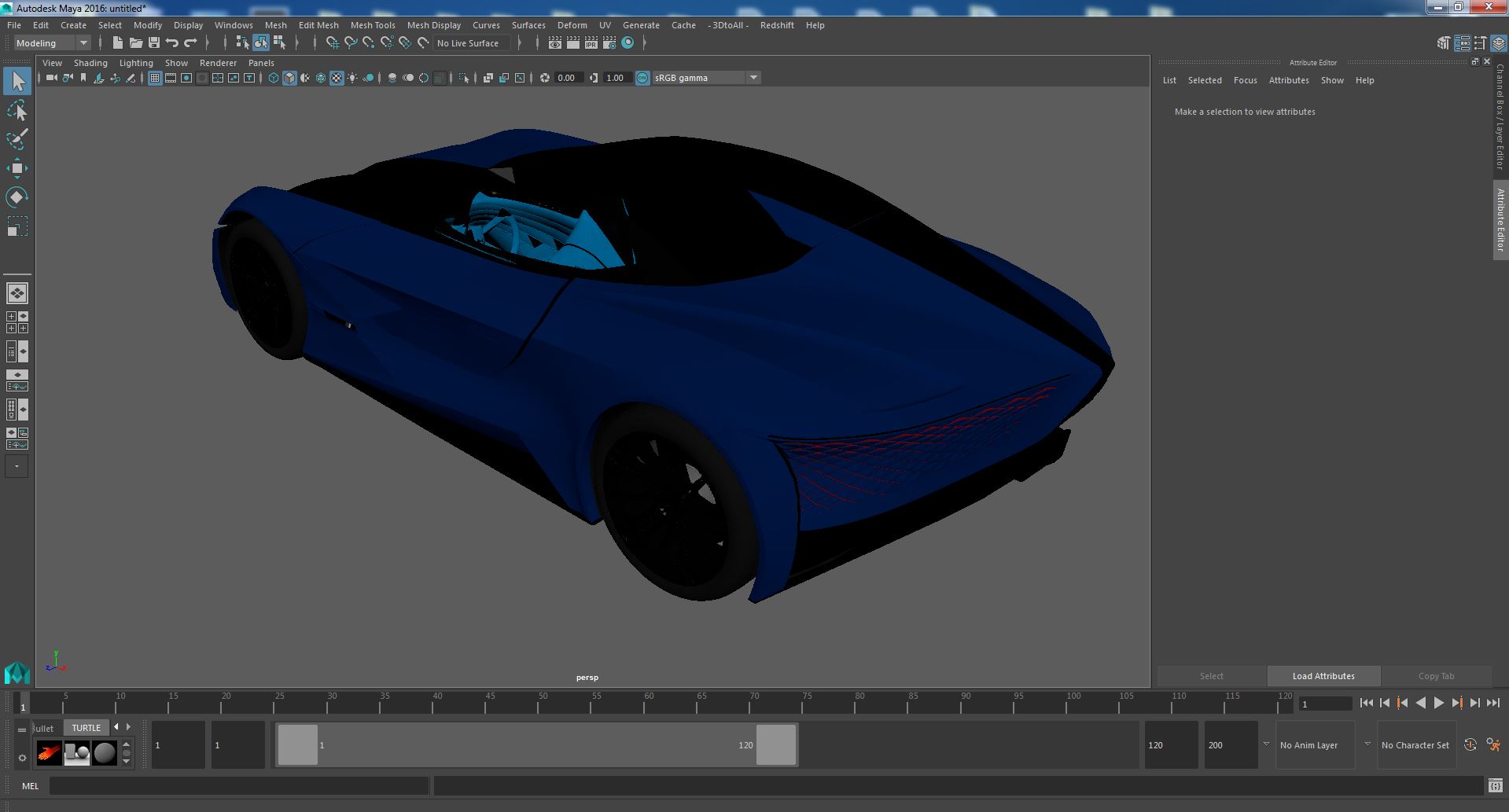This screenshot has height=812, width=1509.
Task: Open the Redshift menu
Action: tap(777, 25)
